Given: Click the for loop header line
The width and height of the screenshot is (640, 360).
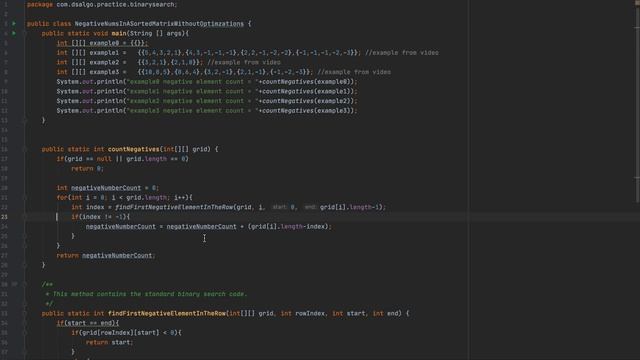Looking at the screenshot, I should pyautogui.click(x=124, y=198).
